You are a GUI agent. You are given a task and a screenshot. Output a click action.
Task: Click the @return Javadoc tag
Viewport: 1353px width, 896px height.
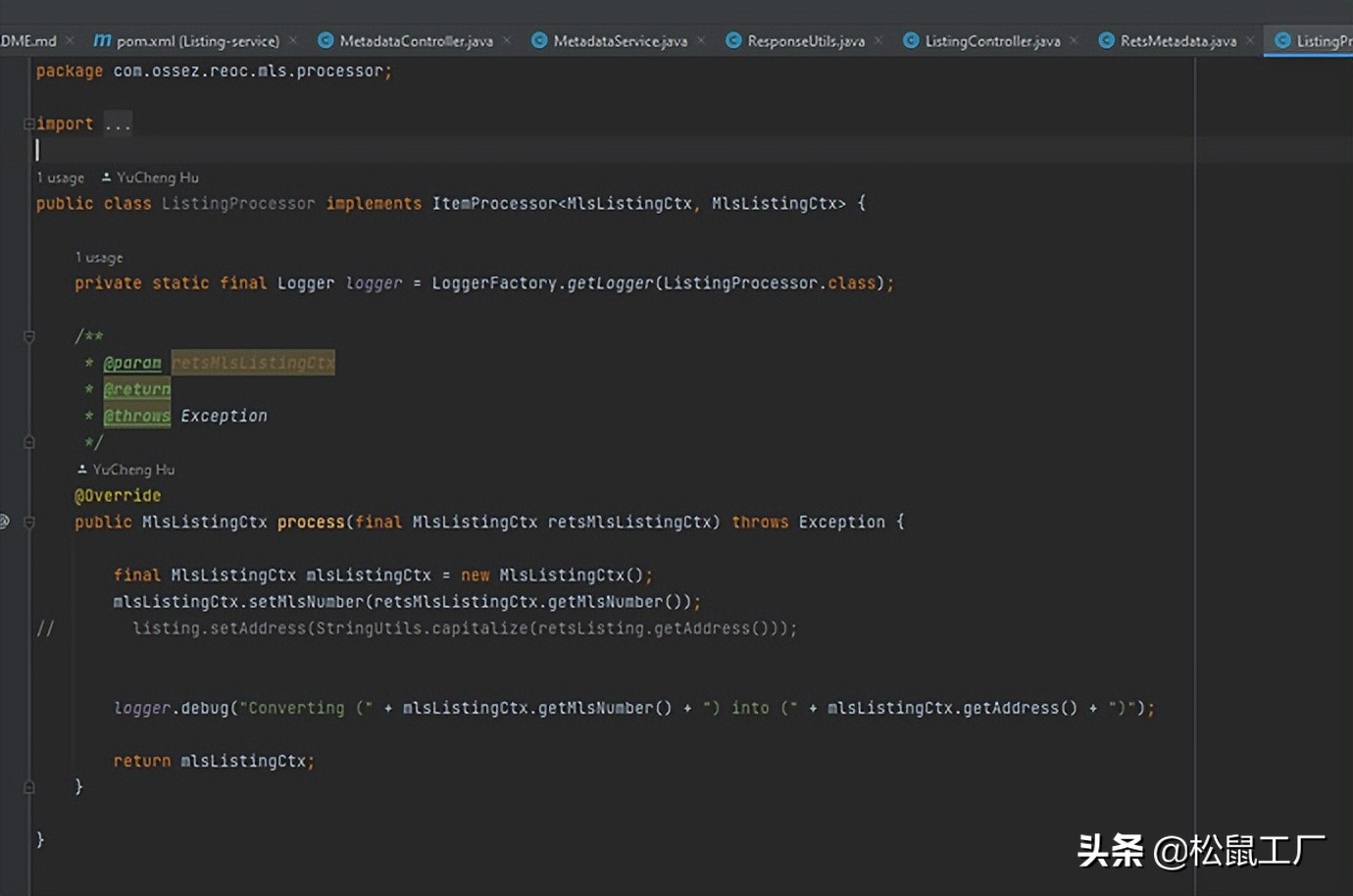(137, 389)
